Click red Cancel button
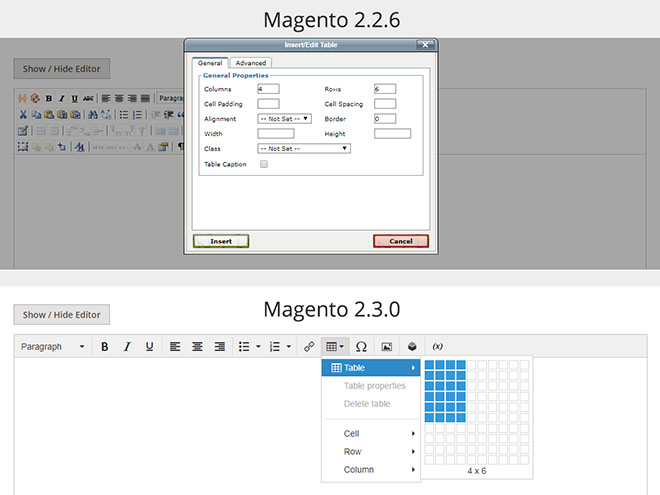Image resolution: width=660 pixels, height=495 pixels. [x=401, y=241]
